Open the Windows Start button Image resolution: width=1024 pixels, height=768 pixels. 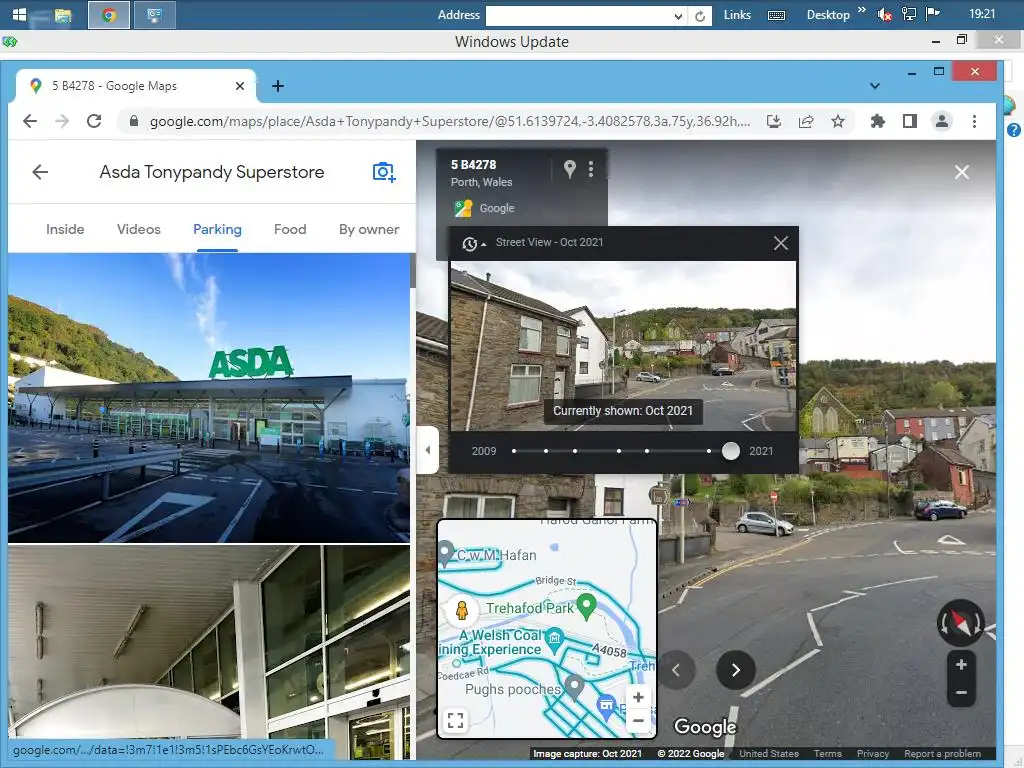point(20,14)
